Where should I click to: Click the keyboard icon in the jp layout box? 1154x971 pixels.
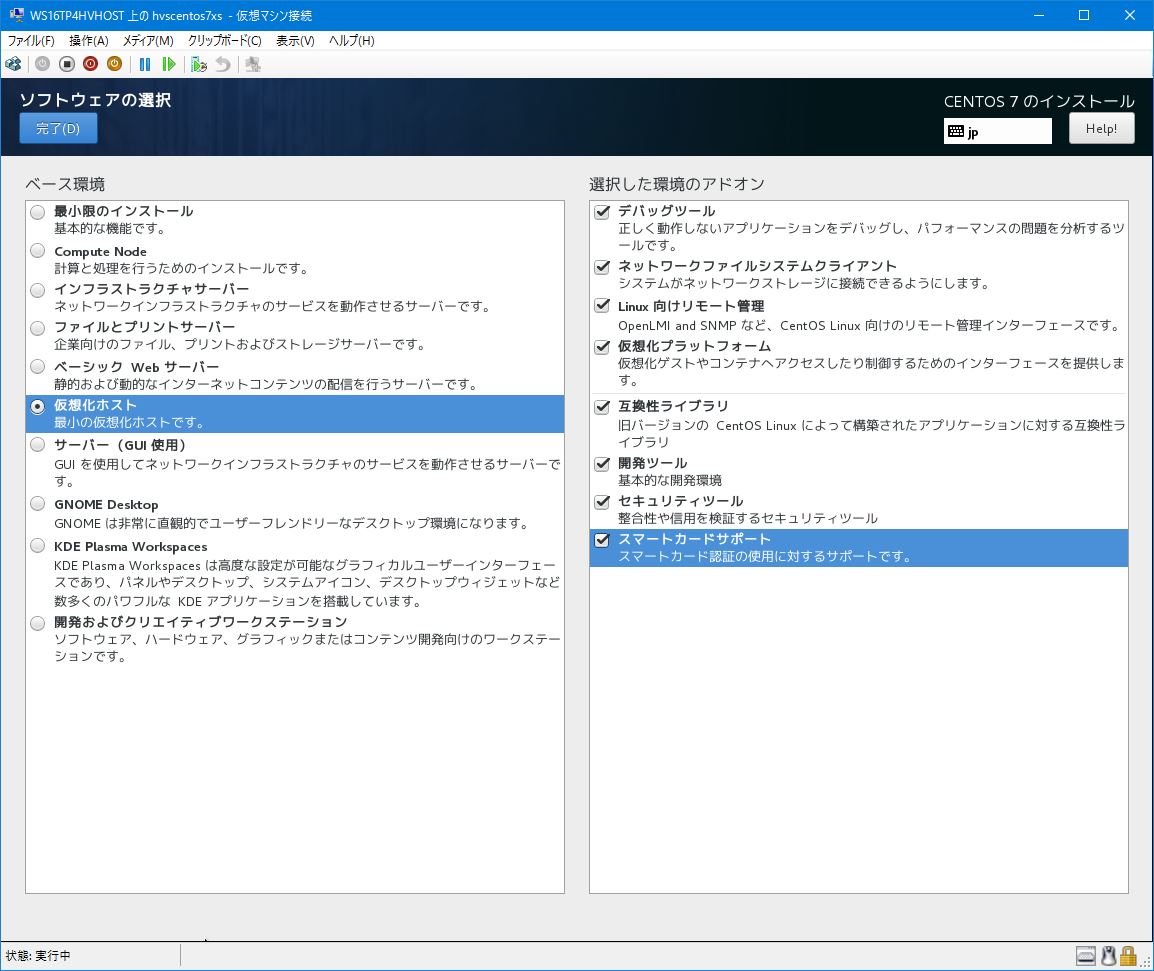956,131
